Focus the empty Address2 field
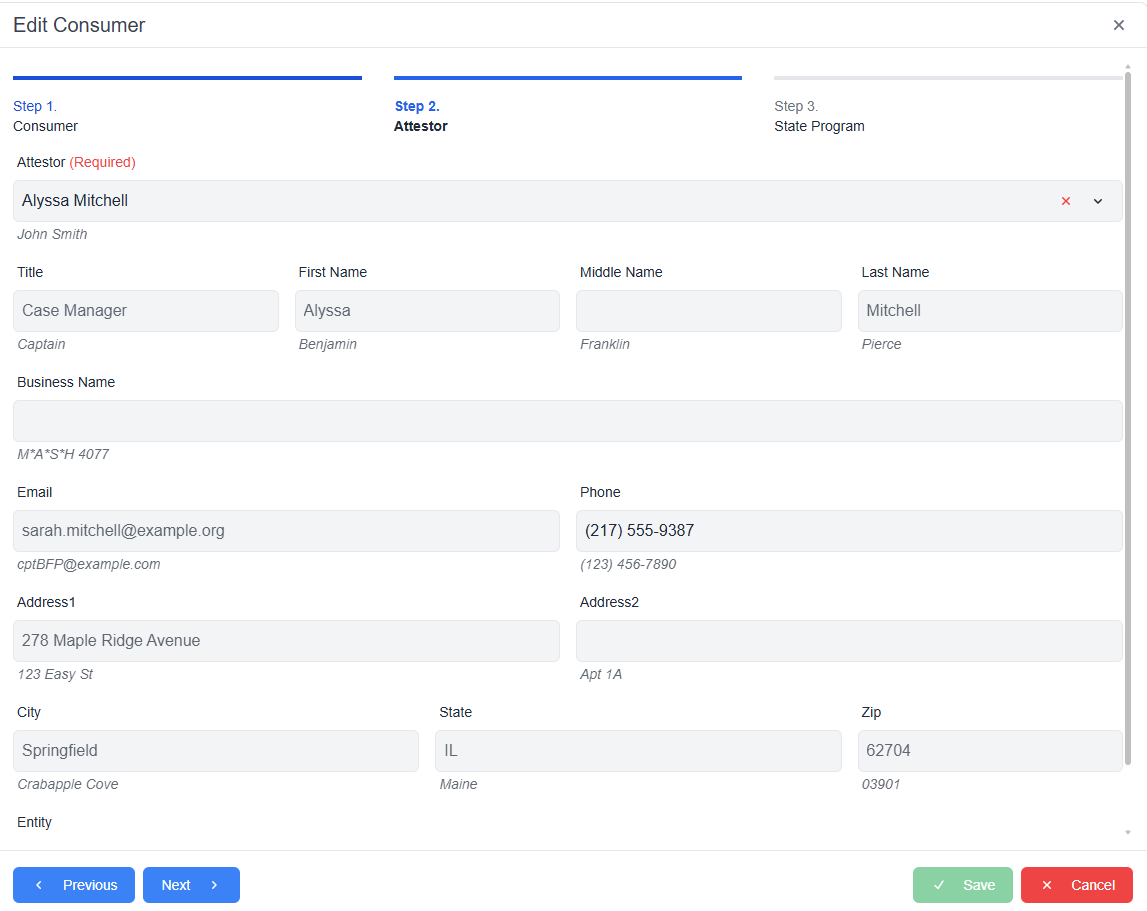The width and height of the screenshot is (1147, 911). pos(849,641)
